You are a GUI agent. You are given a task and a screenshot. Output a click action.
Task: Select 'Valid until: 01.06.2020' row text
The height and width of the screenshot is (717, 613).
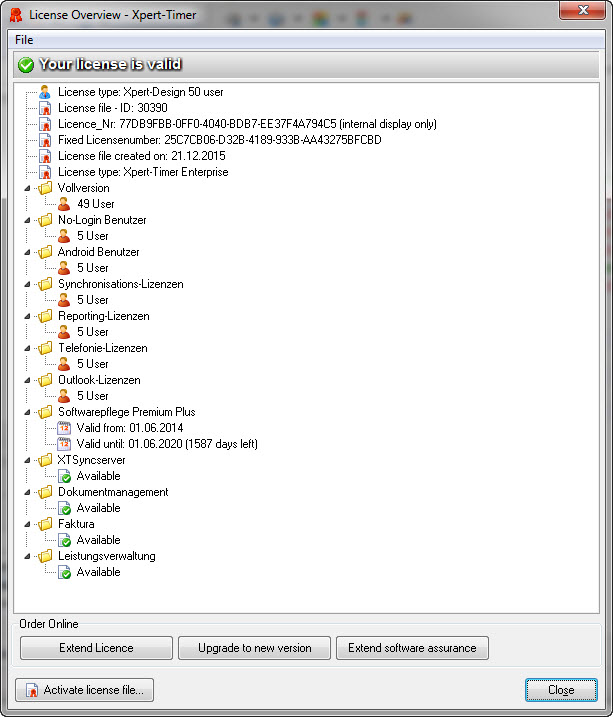(167, 444)
